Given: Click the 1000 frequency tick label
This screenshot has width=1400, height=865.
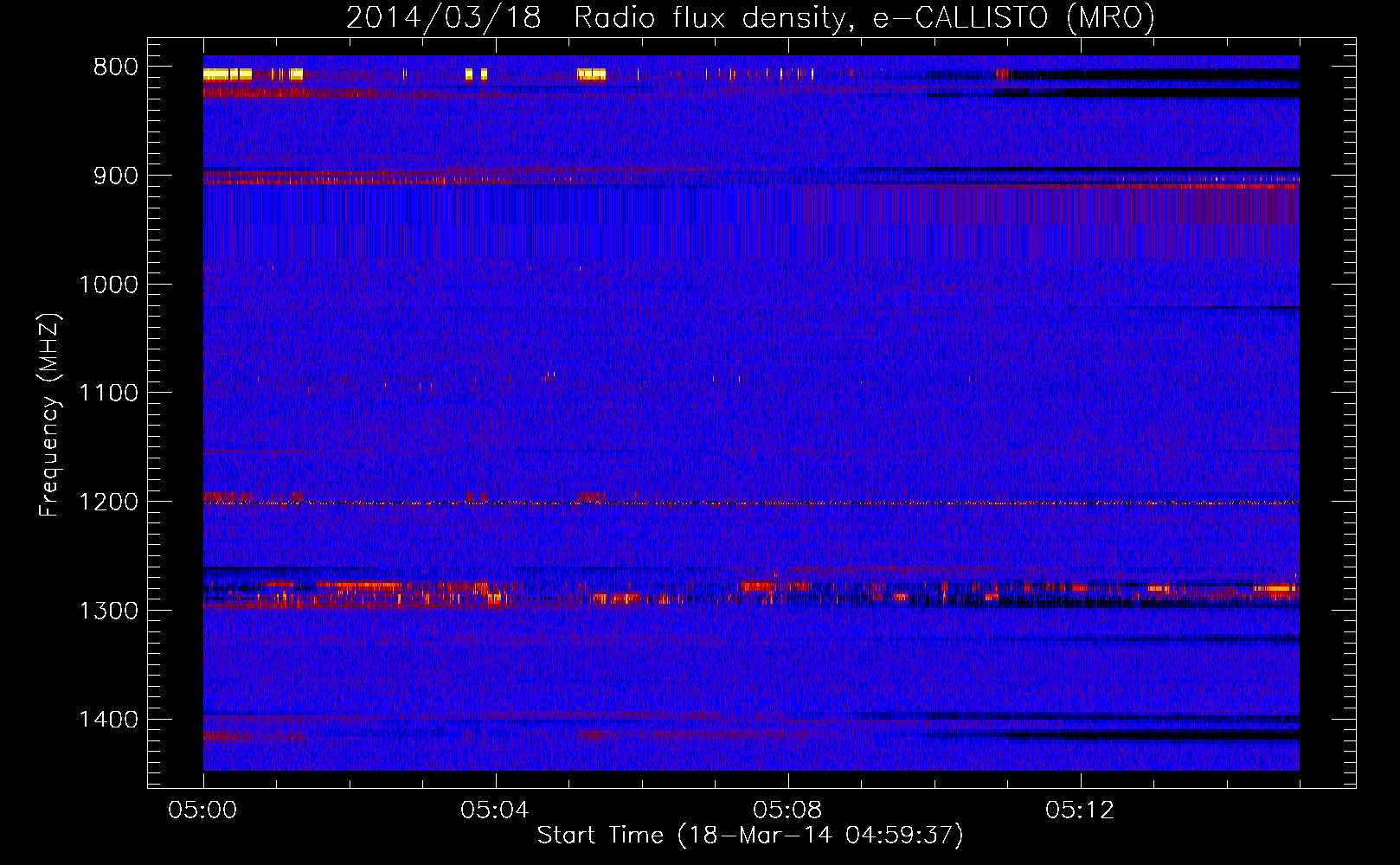Looking at the screenshot, I should tap(108, 285).
